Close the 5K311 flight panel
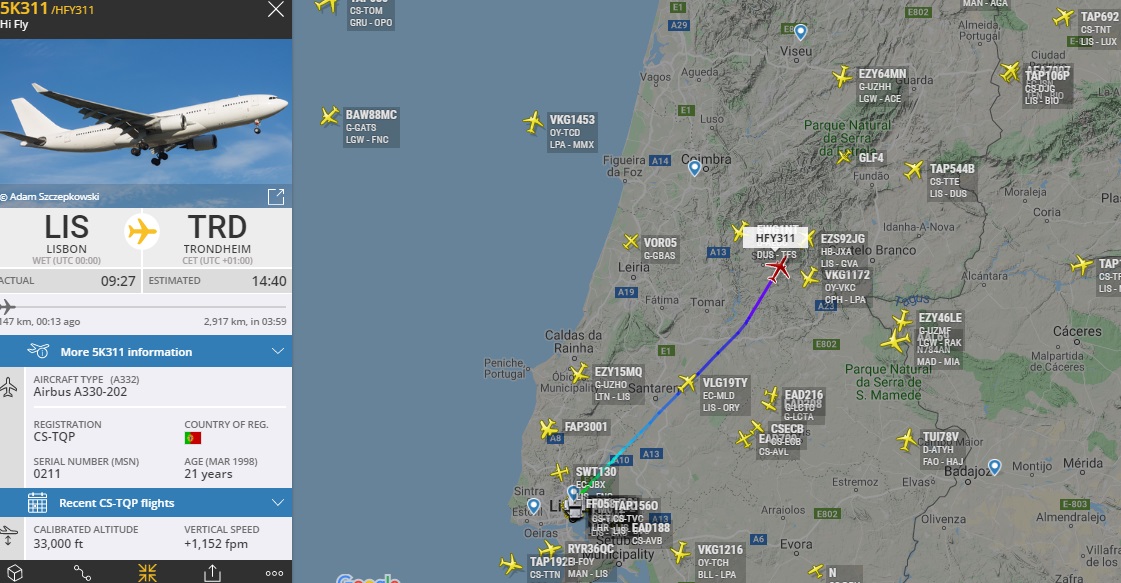The width and height of the screenshot is (1121, 583). [x=275, y=9]
